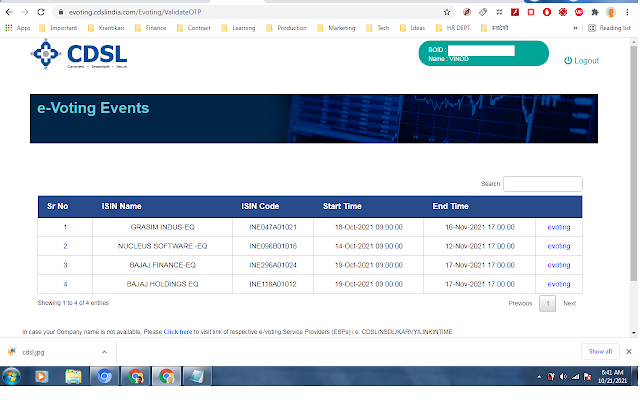Screen dimensions: 640x400
Task: Select the INE096B01018 ISIN code cell
Action: [x=273, y=246]
